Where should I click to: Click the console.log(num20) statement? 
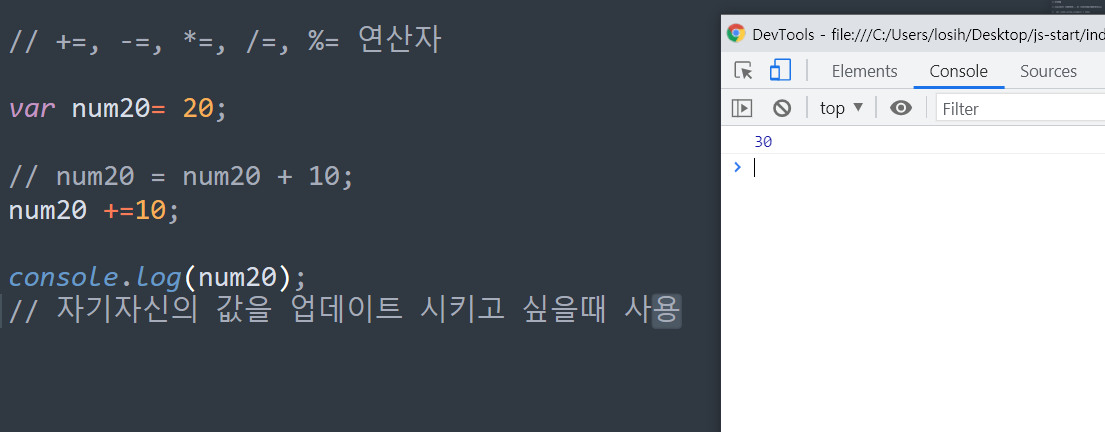pos(158,278)
